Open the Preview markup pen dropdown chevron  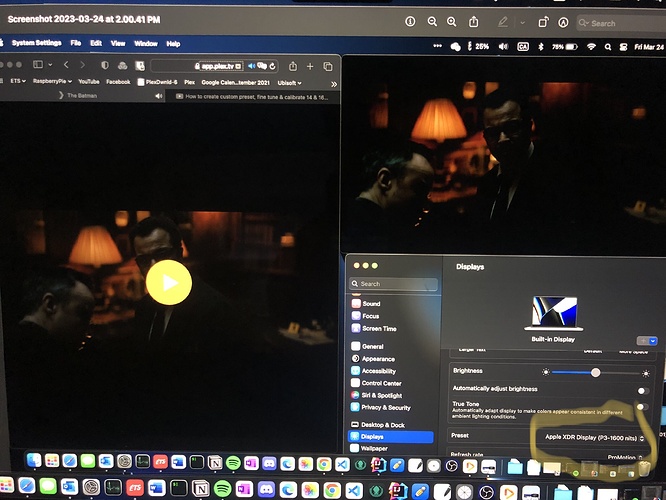tap(522, 23)
